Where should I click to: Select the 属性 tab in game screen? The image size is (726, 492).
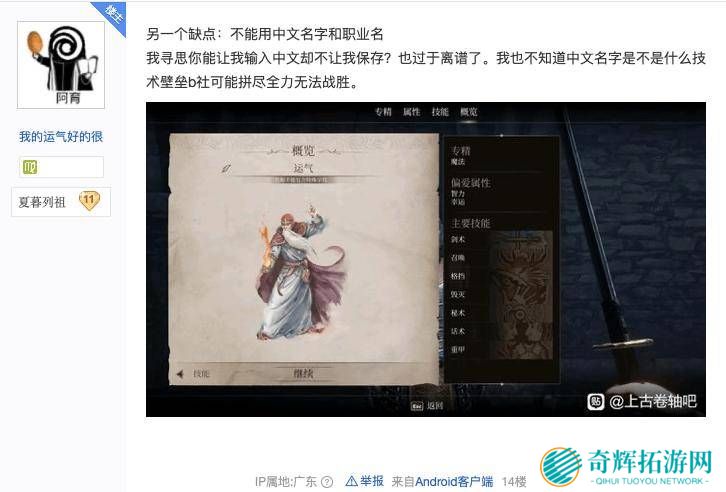[412, 112]
